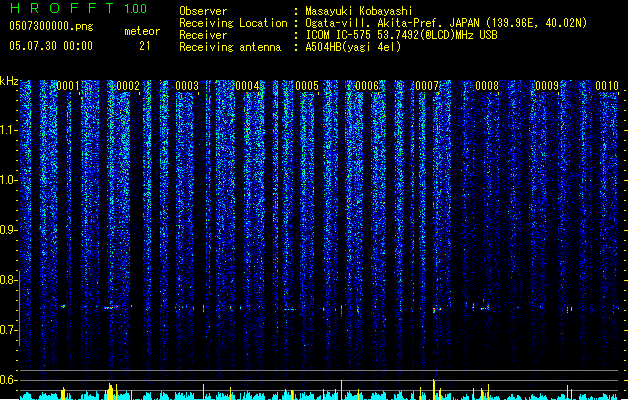Click the Receiving Location label
This screenshot has width=629, height=400.
pos(233,23)
